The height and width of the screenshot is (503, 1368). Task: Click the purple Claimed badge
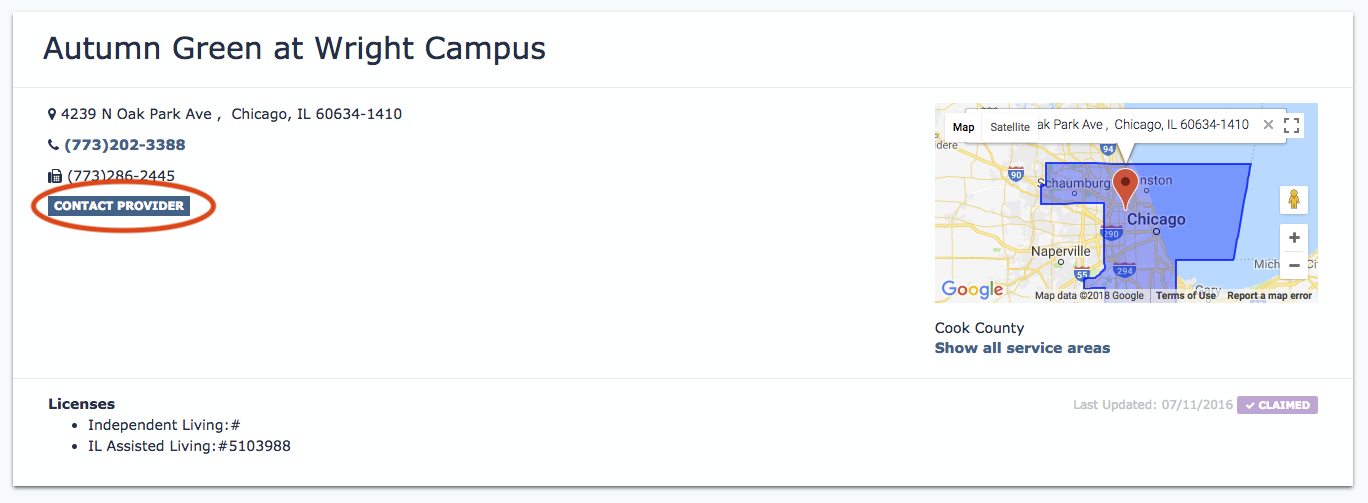[1277, 405]
